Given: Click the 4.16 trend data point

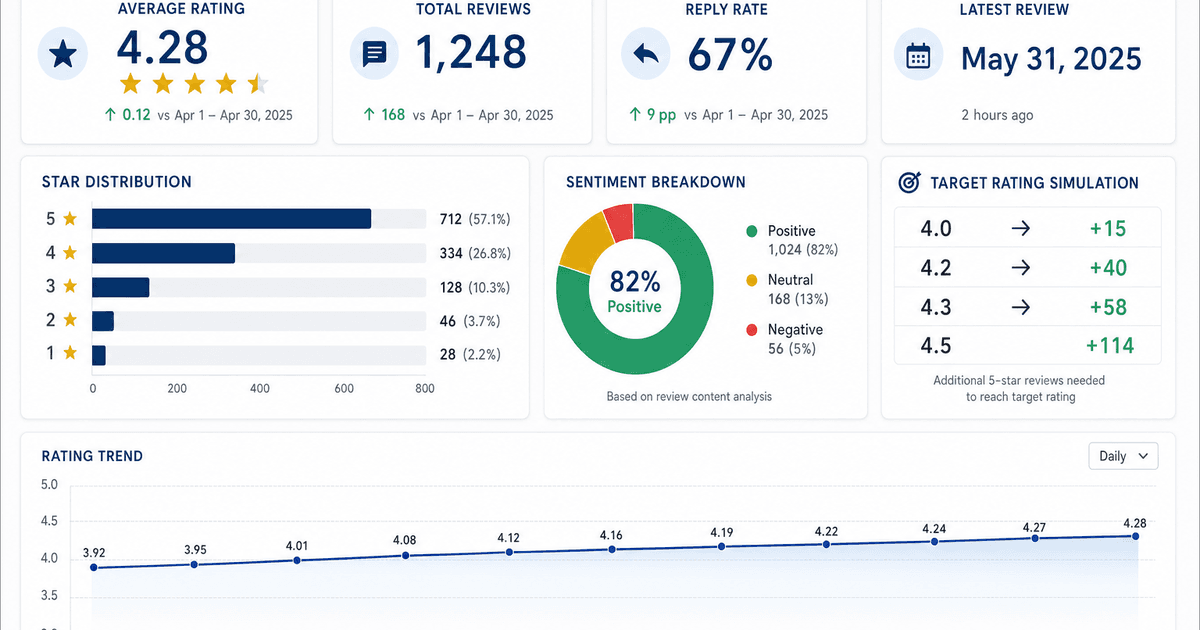Looking at the screenshot, I should point(612,549).
